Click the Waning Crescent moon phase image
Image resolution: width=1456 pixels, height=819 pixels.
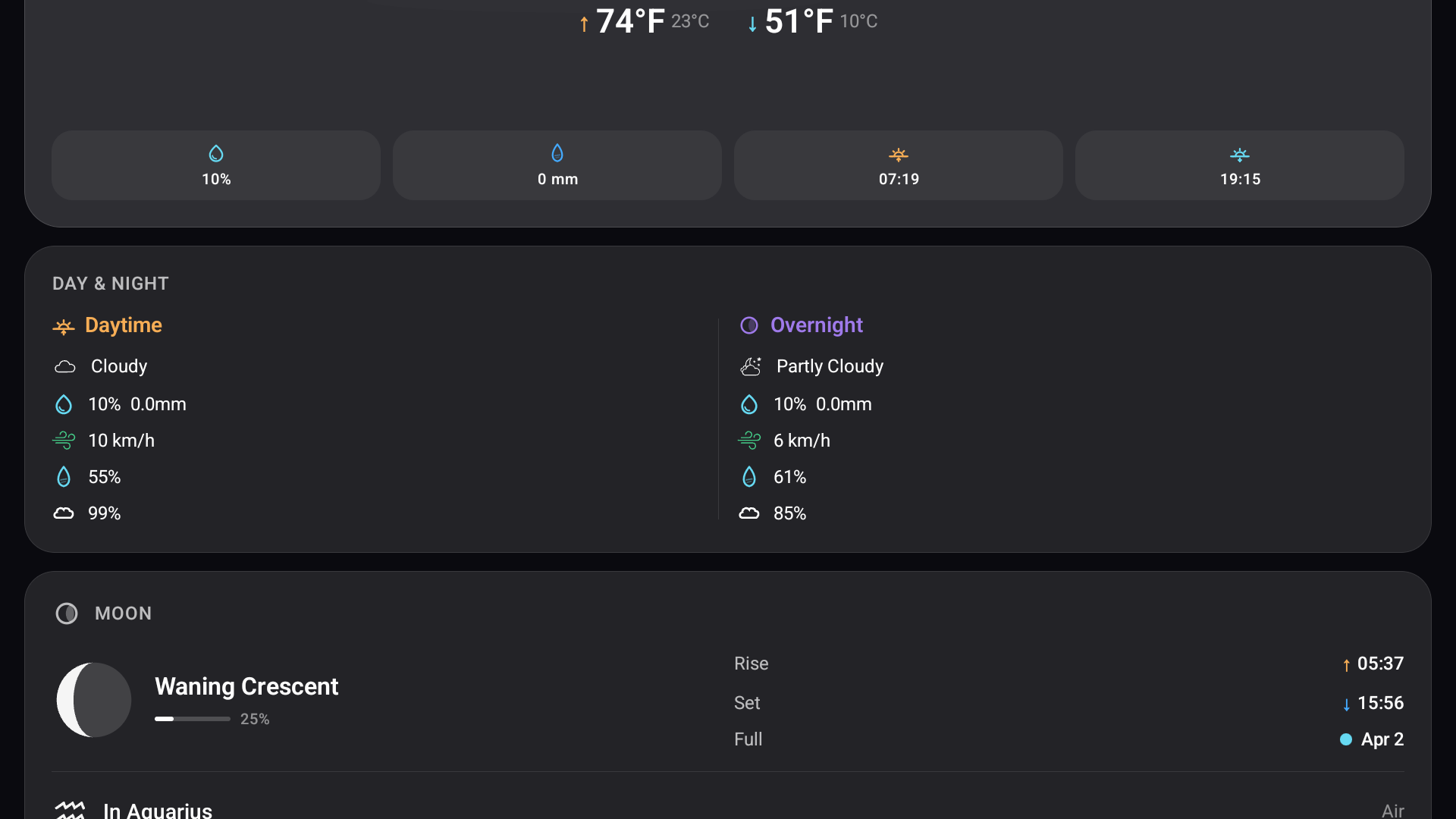[x=94, y=700]
